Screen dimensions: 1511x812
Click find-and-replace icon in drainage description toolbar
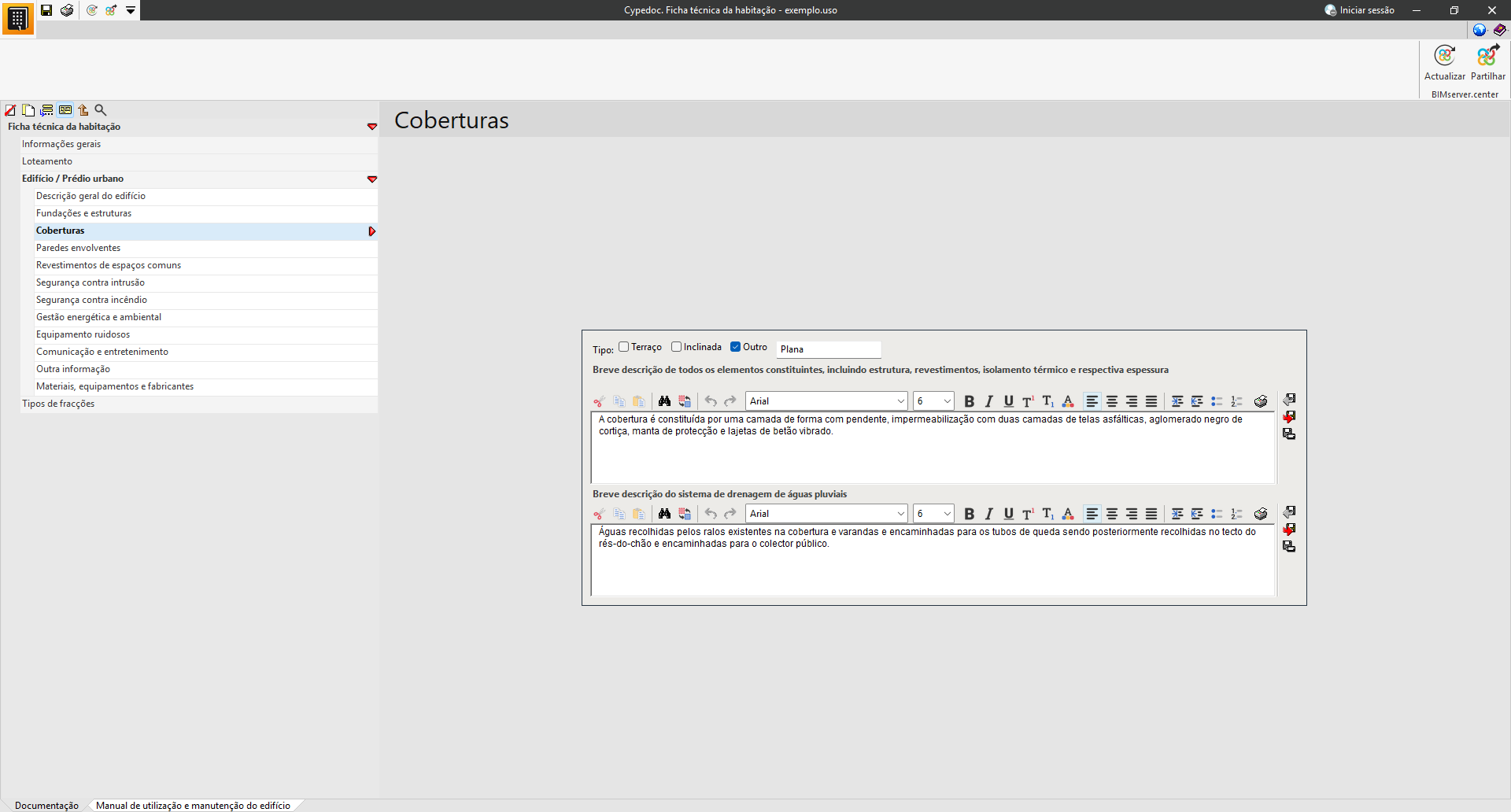point(685,514)
